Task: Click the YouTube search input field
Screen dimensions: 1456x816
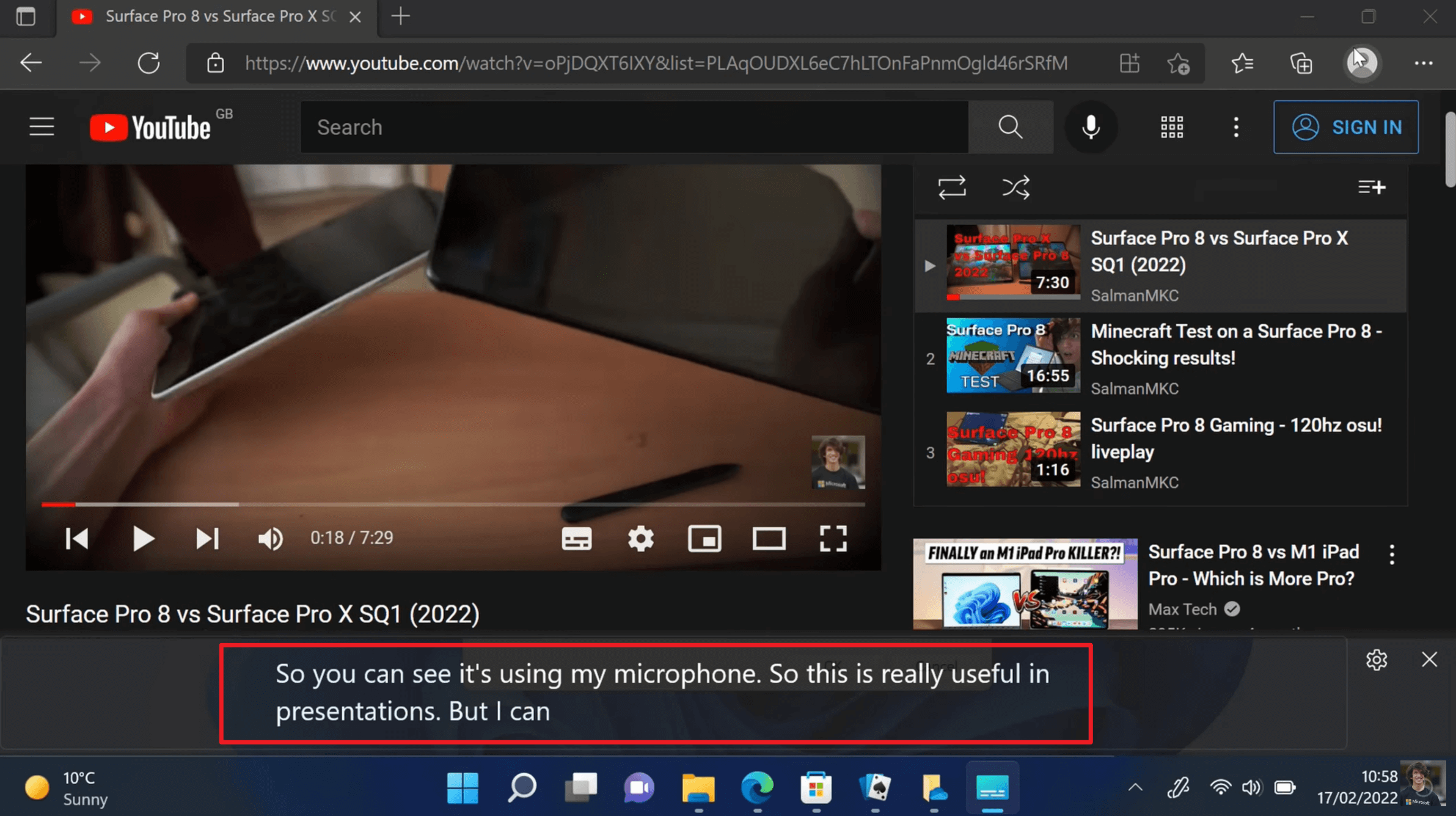Action: [634, 127]
